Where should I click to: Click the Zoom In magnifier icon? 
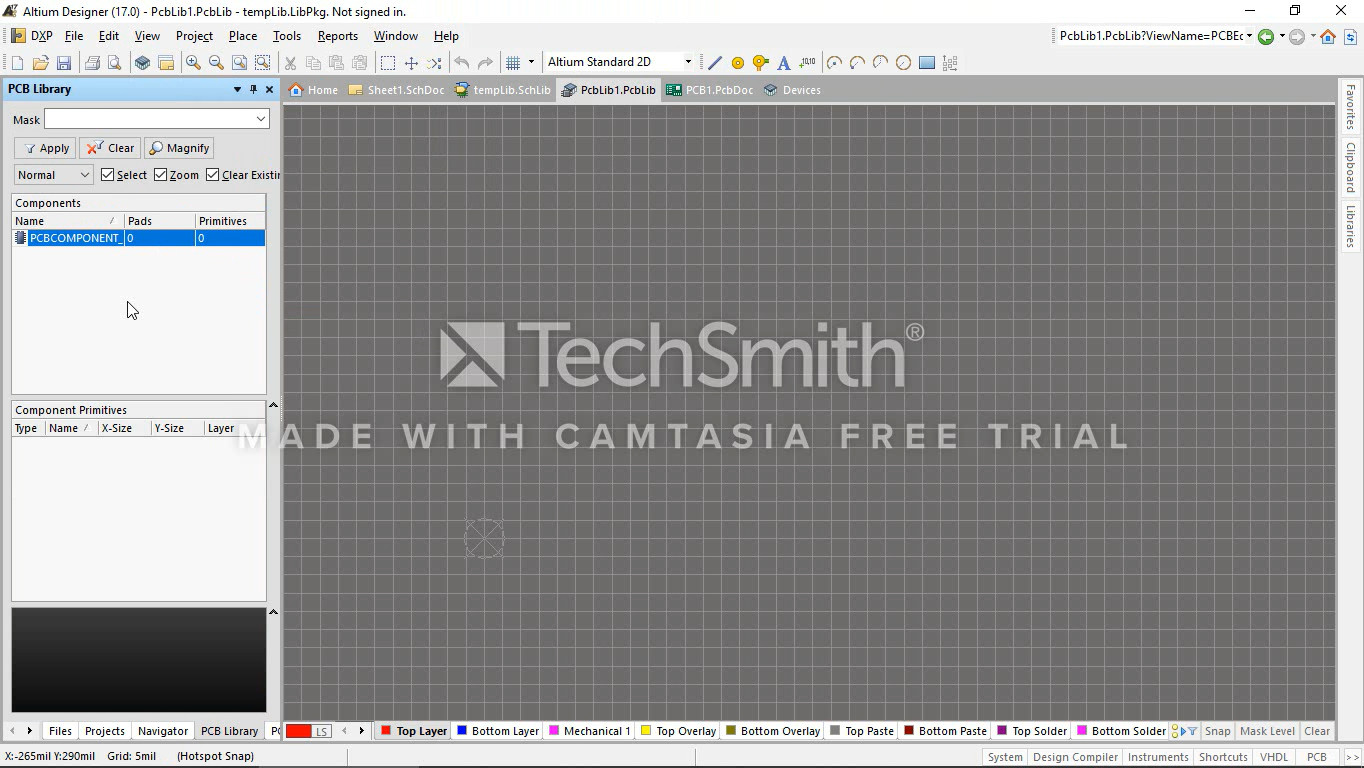(x=193, y=63)
